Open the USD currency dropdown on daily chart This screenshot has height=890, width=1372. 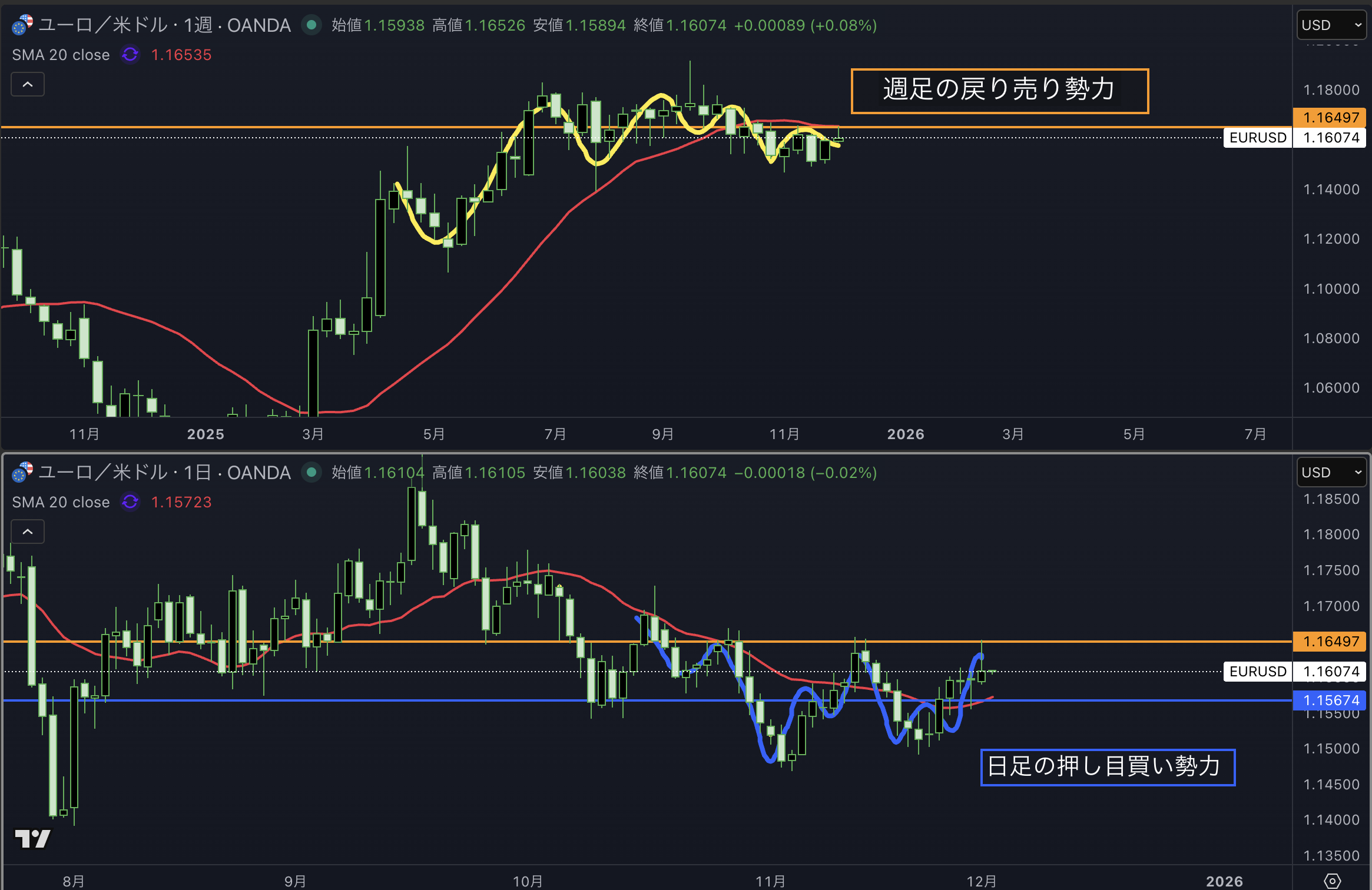pos(1331,473)
